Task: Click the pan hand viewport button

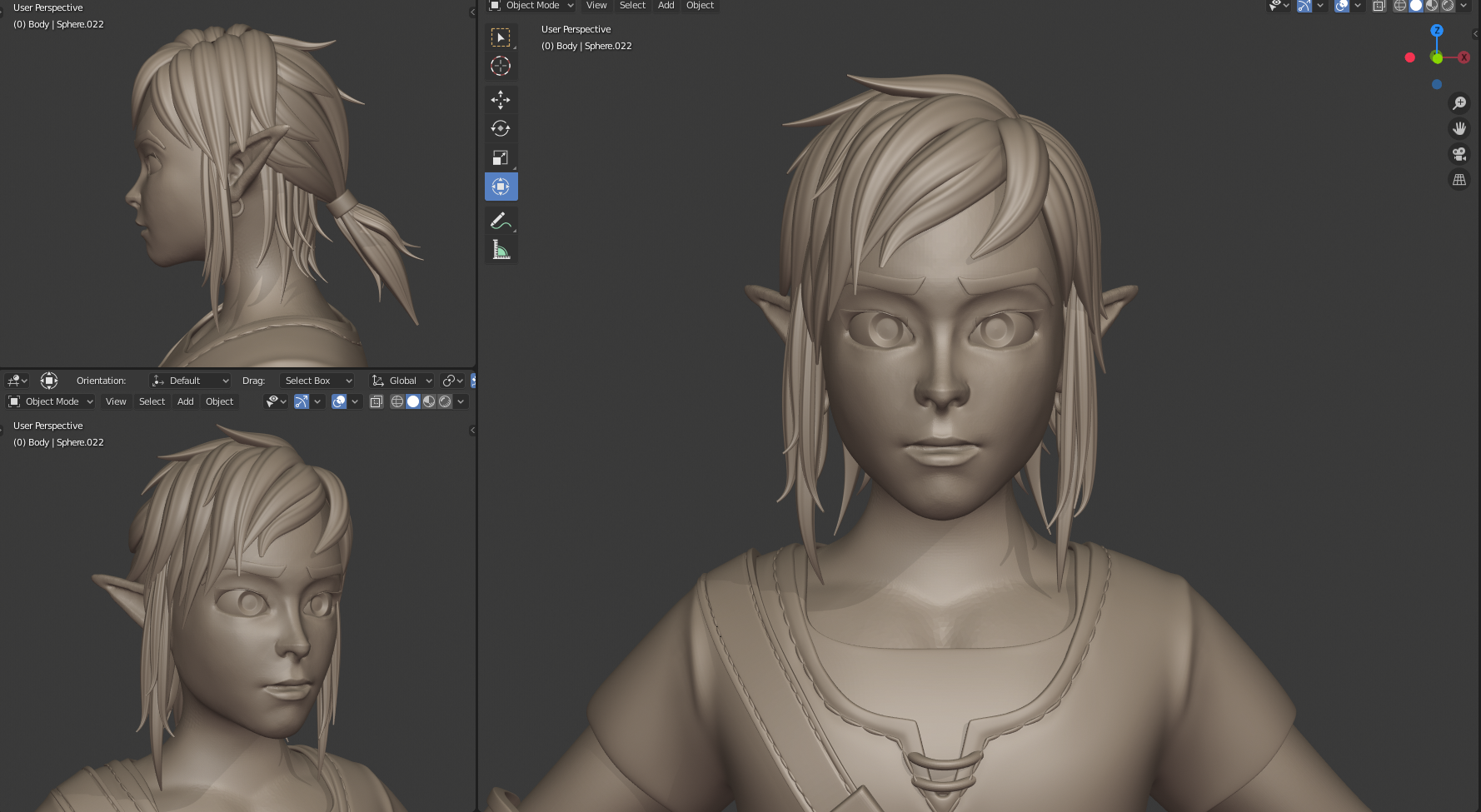Action: pyautogui.click(x=1459, y=128)
